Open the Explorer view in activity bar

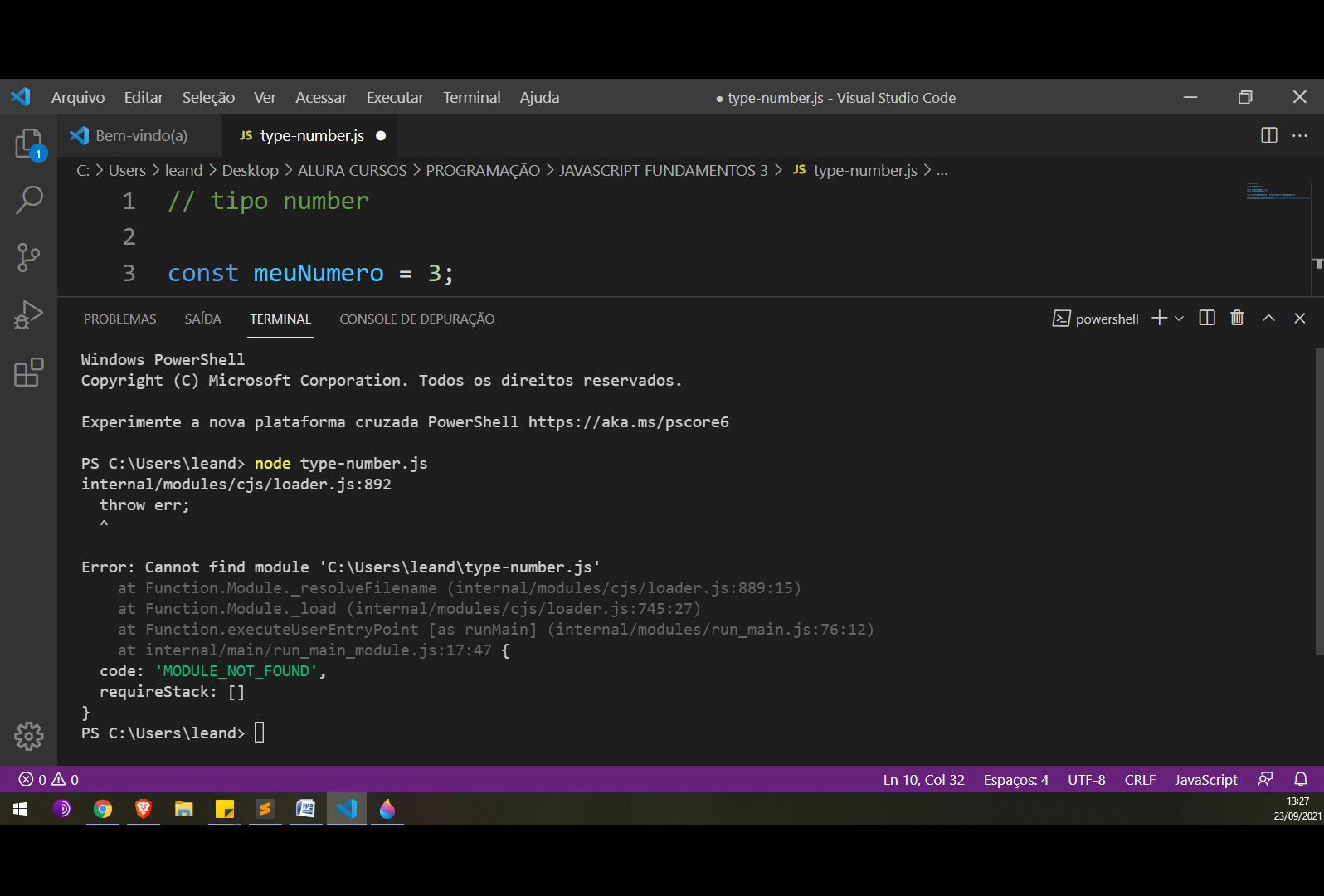click(29, 144)
